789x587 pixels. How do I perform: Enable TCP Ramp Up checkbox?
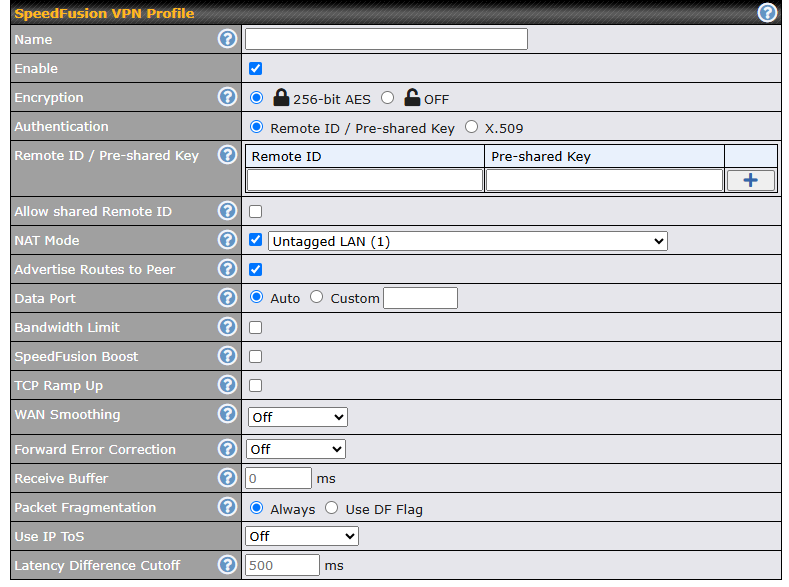(256, 386)
